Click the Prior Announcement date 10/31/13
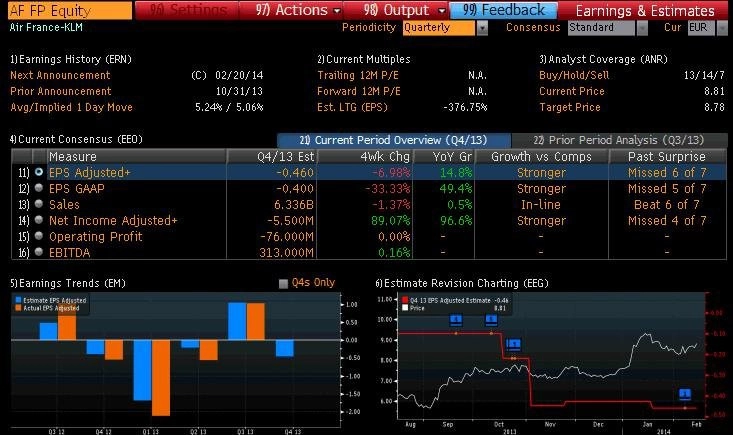 (x=239, y=91)
